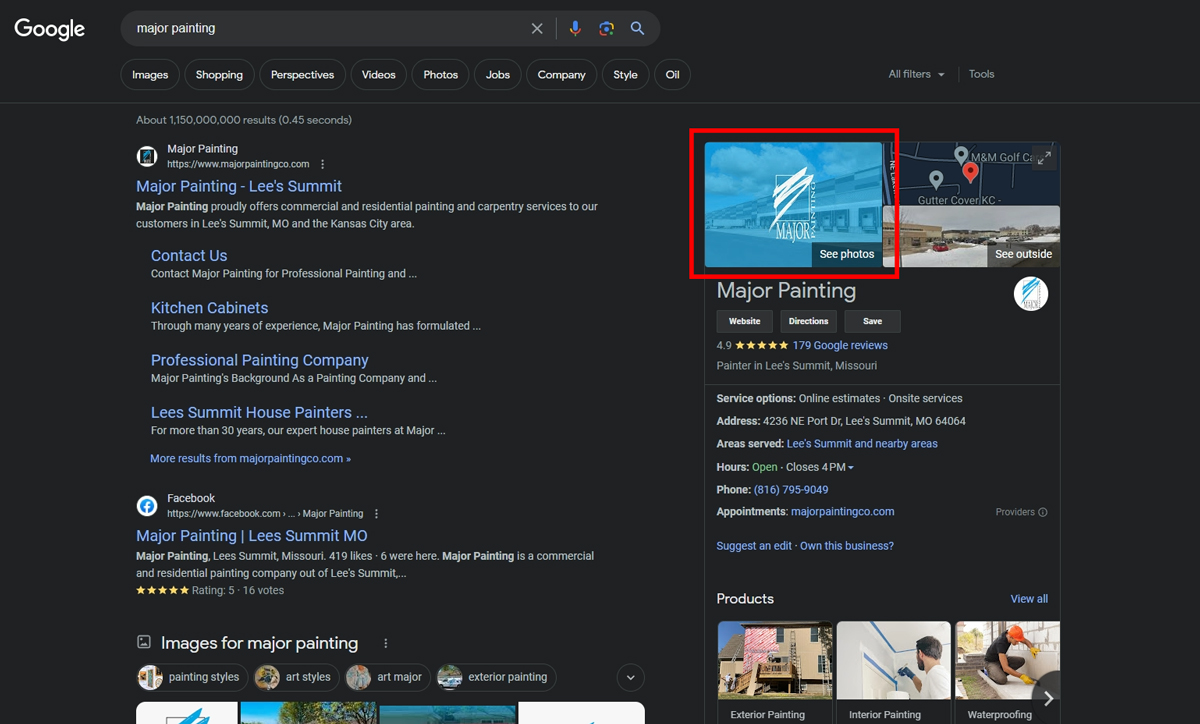Open the Major Painting - Lee's Summit result
Viewport: 1200px width, 724px height.
tap(239, 186)
